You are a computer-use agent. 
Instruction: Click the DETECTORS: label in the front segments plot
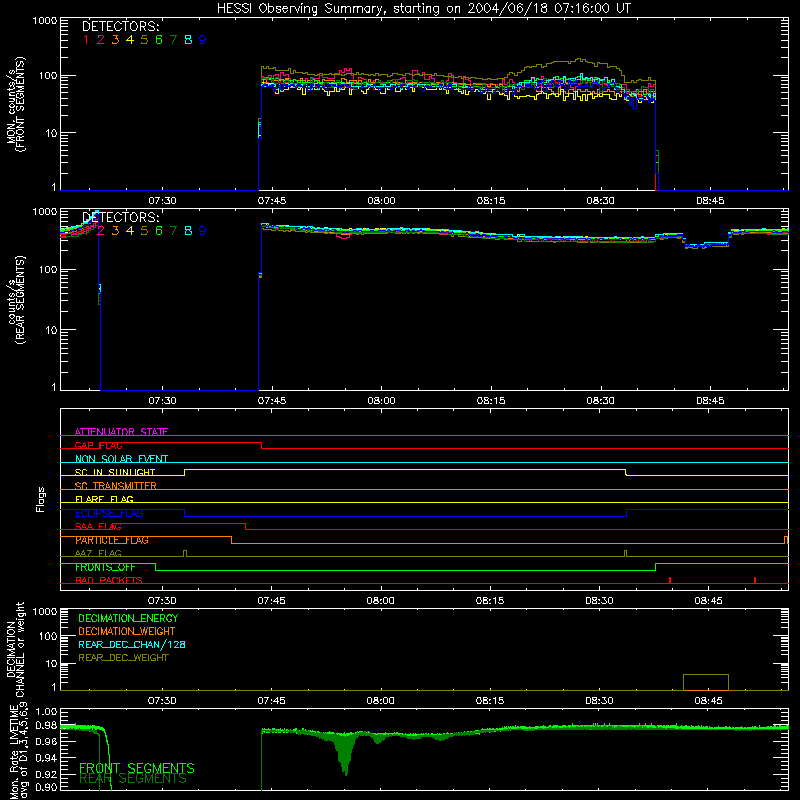point(121,27)
